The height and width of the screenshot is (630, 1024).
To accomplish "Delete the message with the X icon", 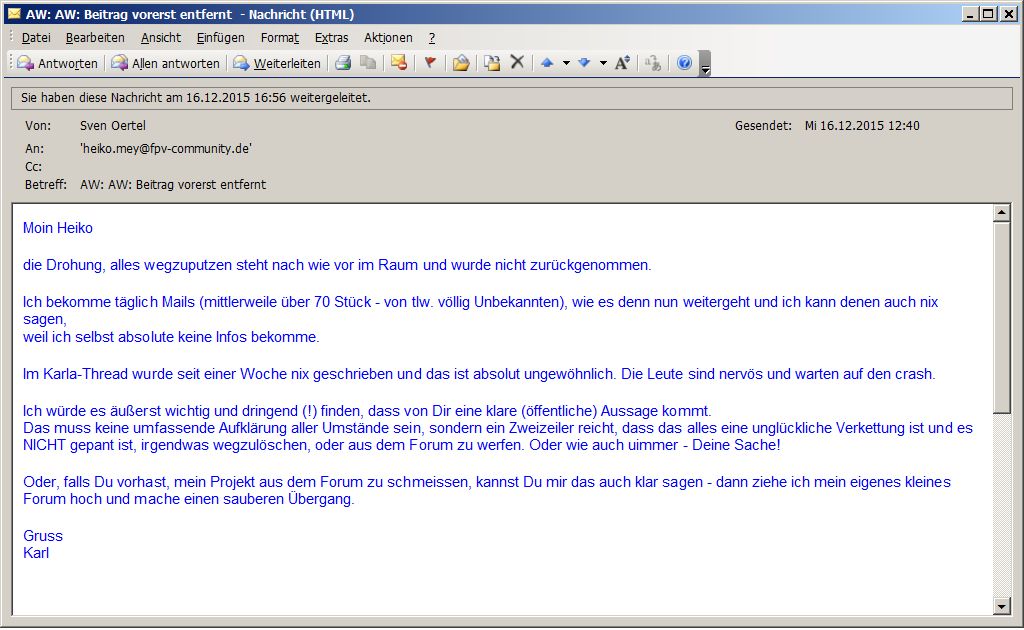I will (x=517, y=63).
